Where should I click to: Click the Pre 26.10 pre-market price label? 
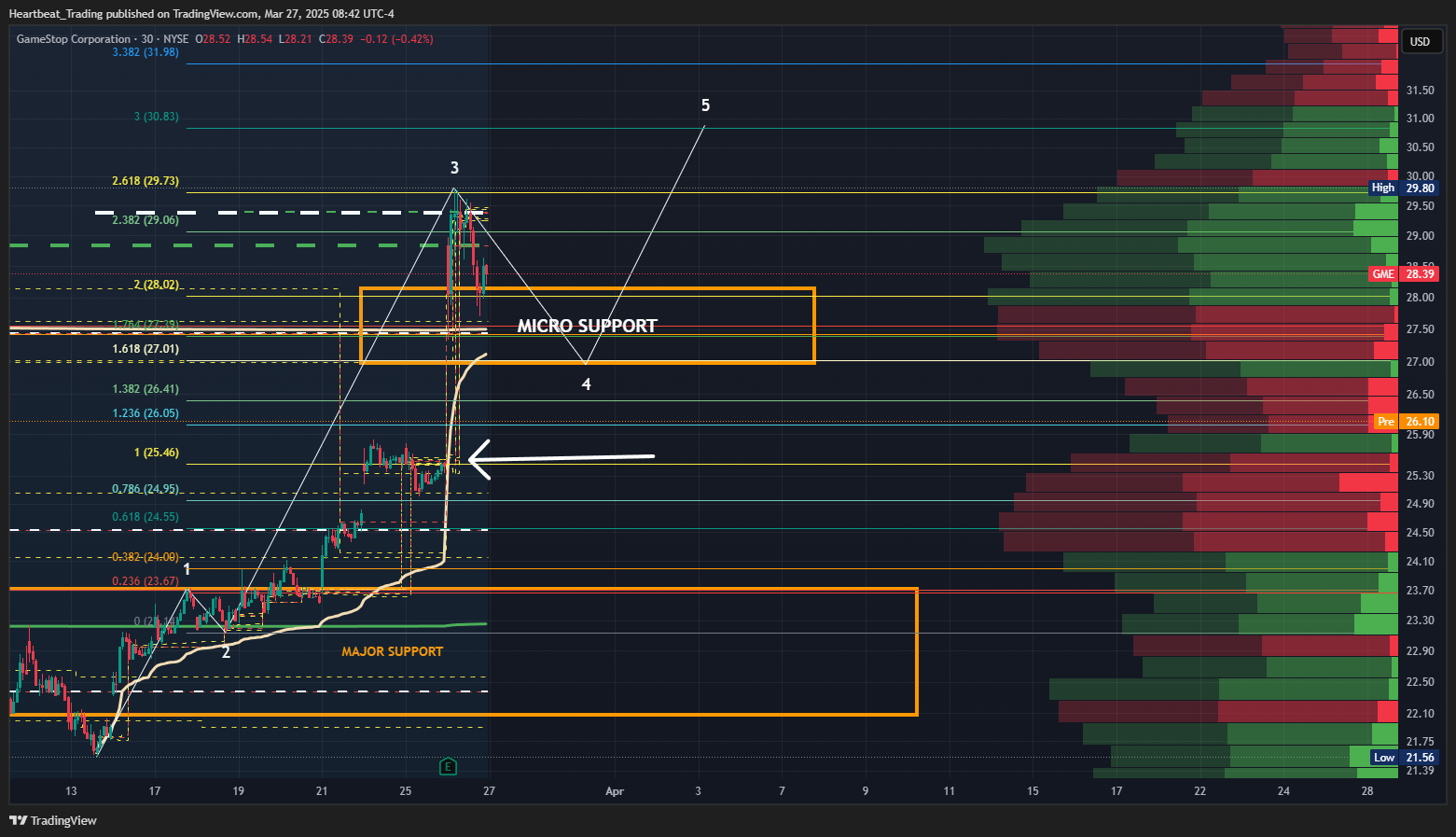(1406, 422)
